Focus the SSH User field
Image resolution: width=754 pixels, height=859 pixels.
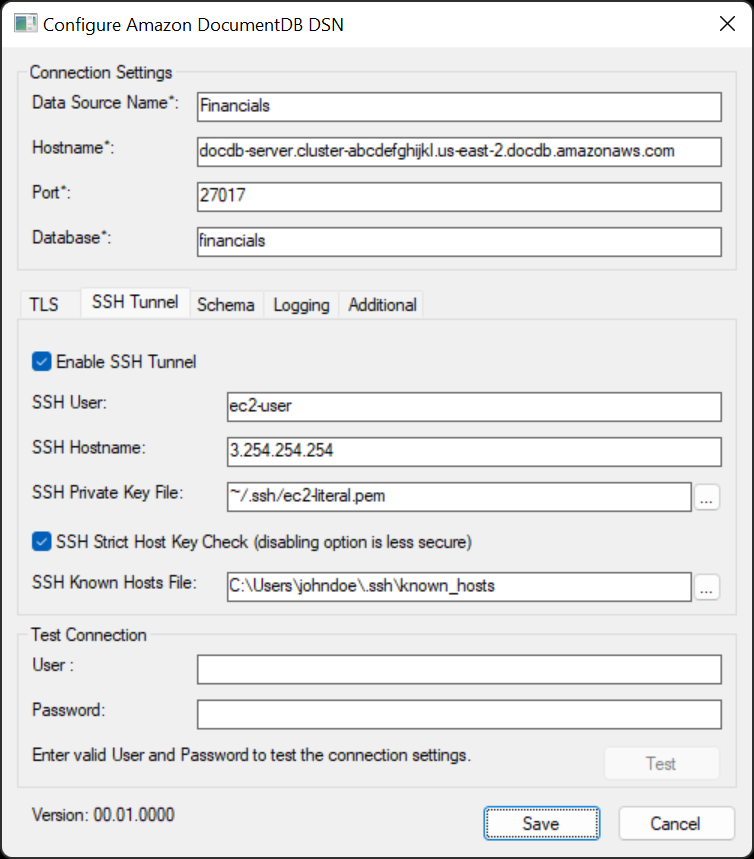(x=474, y=407)
